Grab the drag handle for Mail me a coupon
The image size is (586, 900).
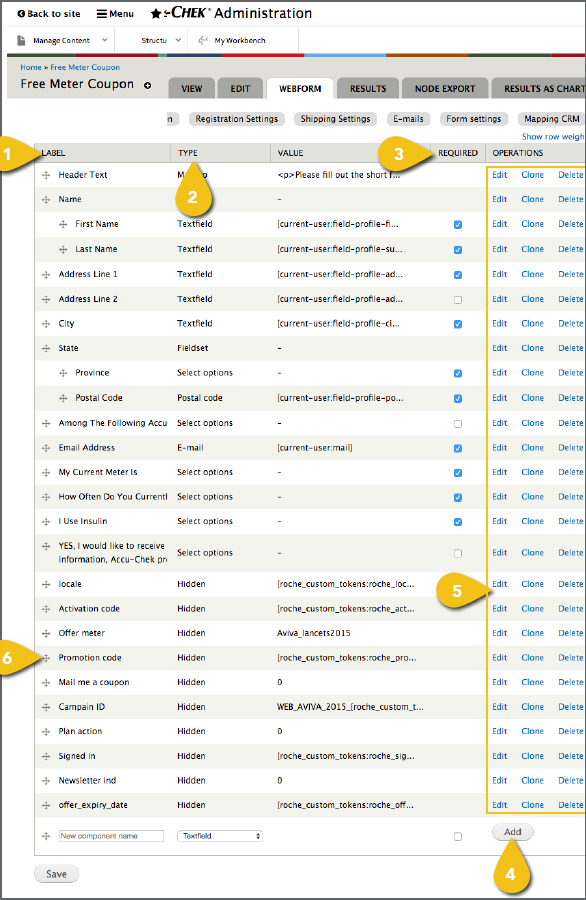tap(46, 683)
